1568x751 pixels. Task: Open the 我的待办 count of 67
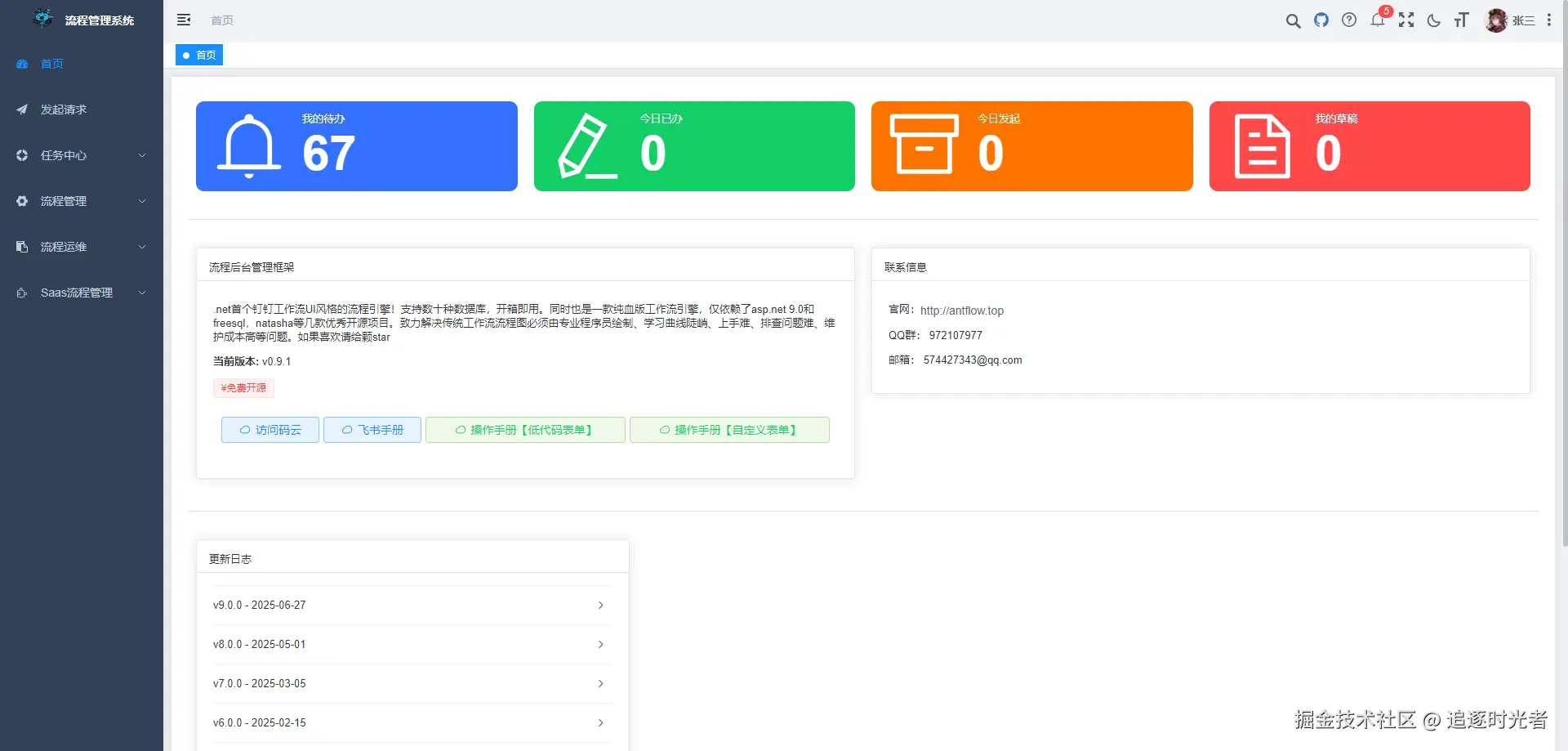tap(328, 154)
